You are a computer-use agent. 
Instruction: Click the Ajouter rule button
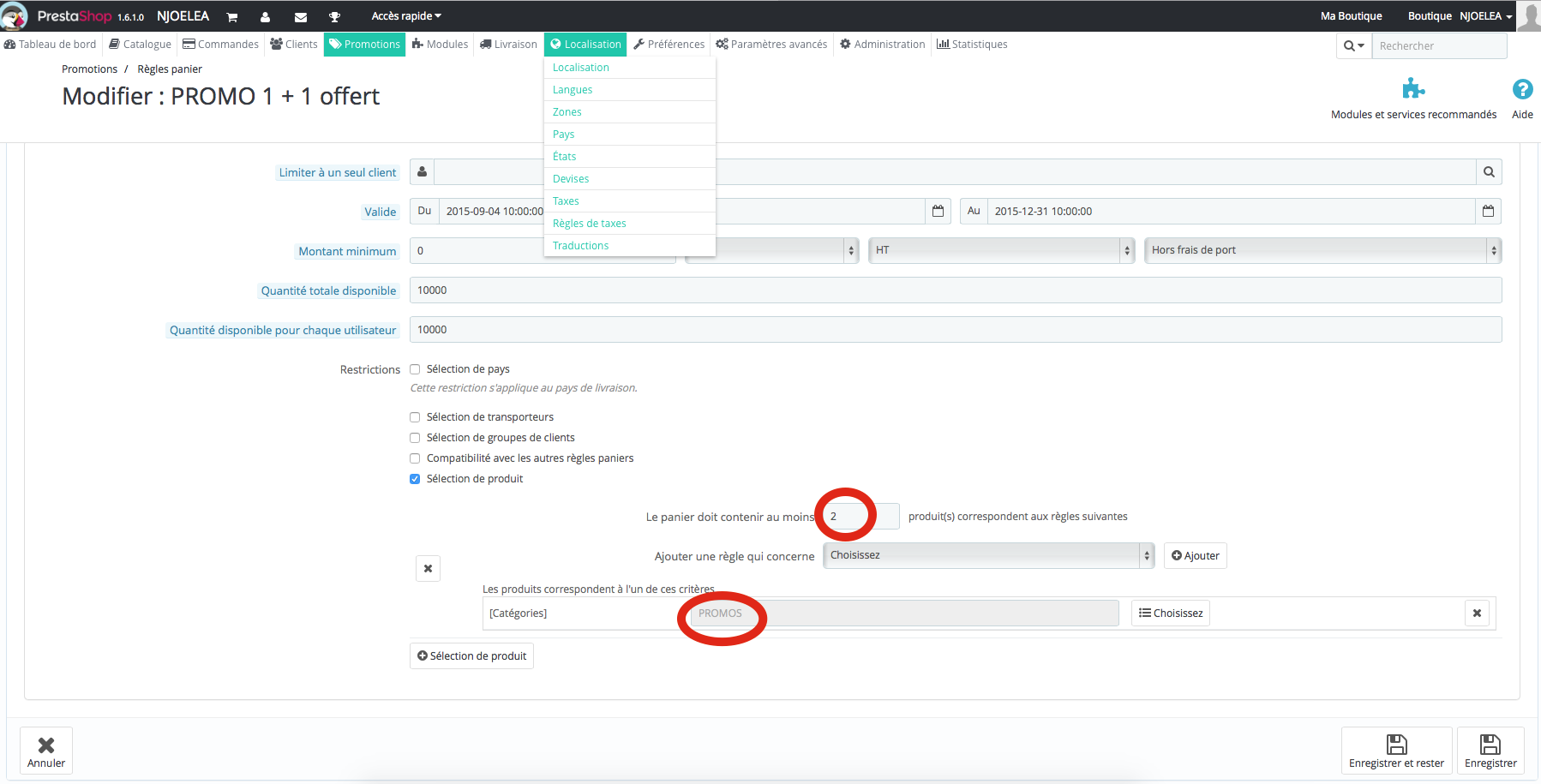point(1195,555)
